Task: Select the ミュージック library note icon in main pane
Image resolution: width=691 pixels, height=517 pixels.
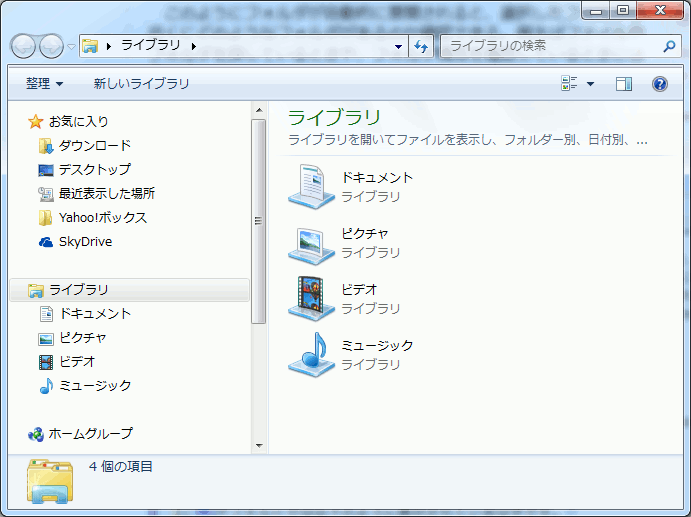Action: point(311,353)
